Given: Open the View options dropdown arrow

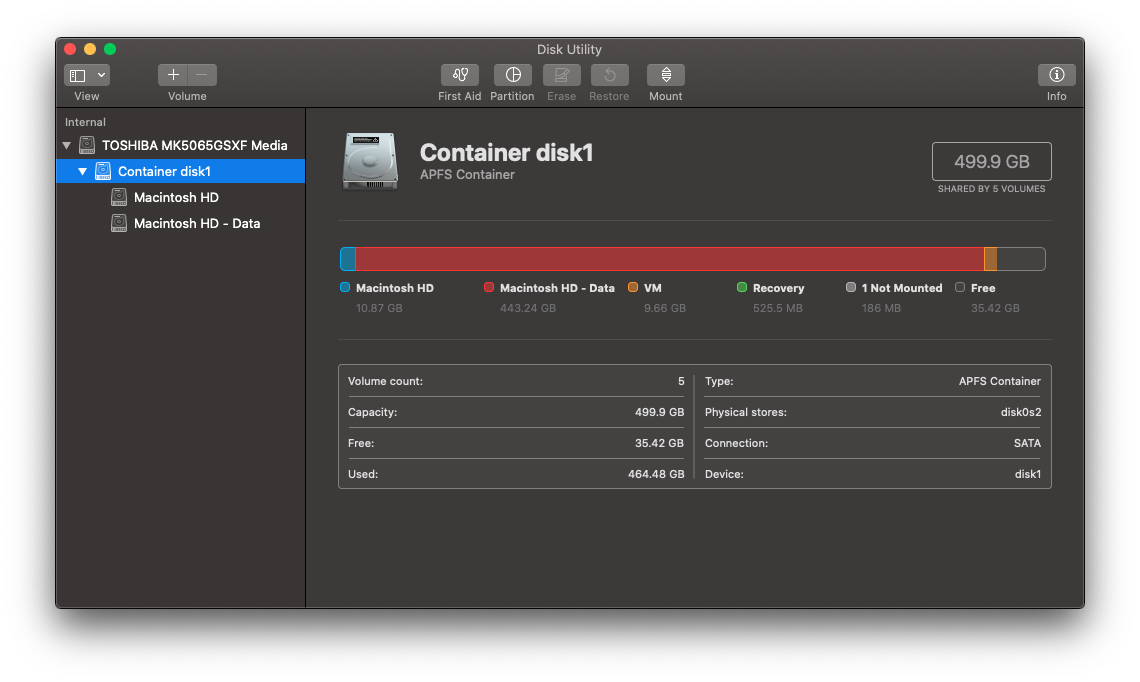Looking at the screenshot, I should point(102,75).
